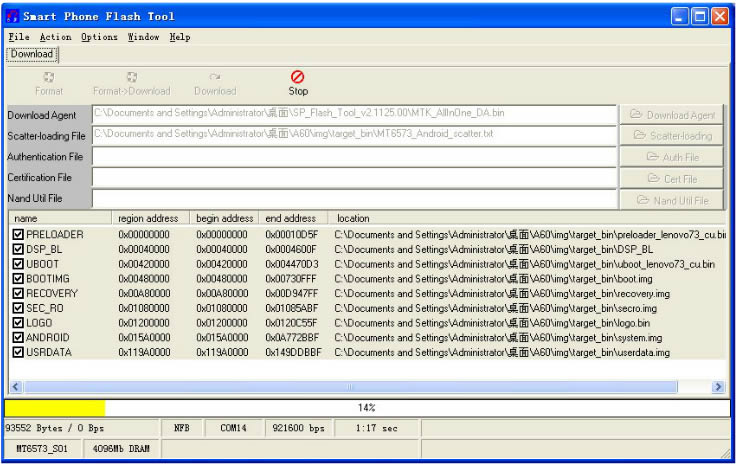Click the Stop toolbar icon
This screenshot has width=736, height=464.
click(297, 77)
